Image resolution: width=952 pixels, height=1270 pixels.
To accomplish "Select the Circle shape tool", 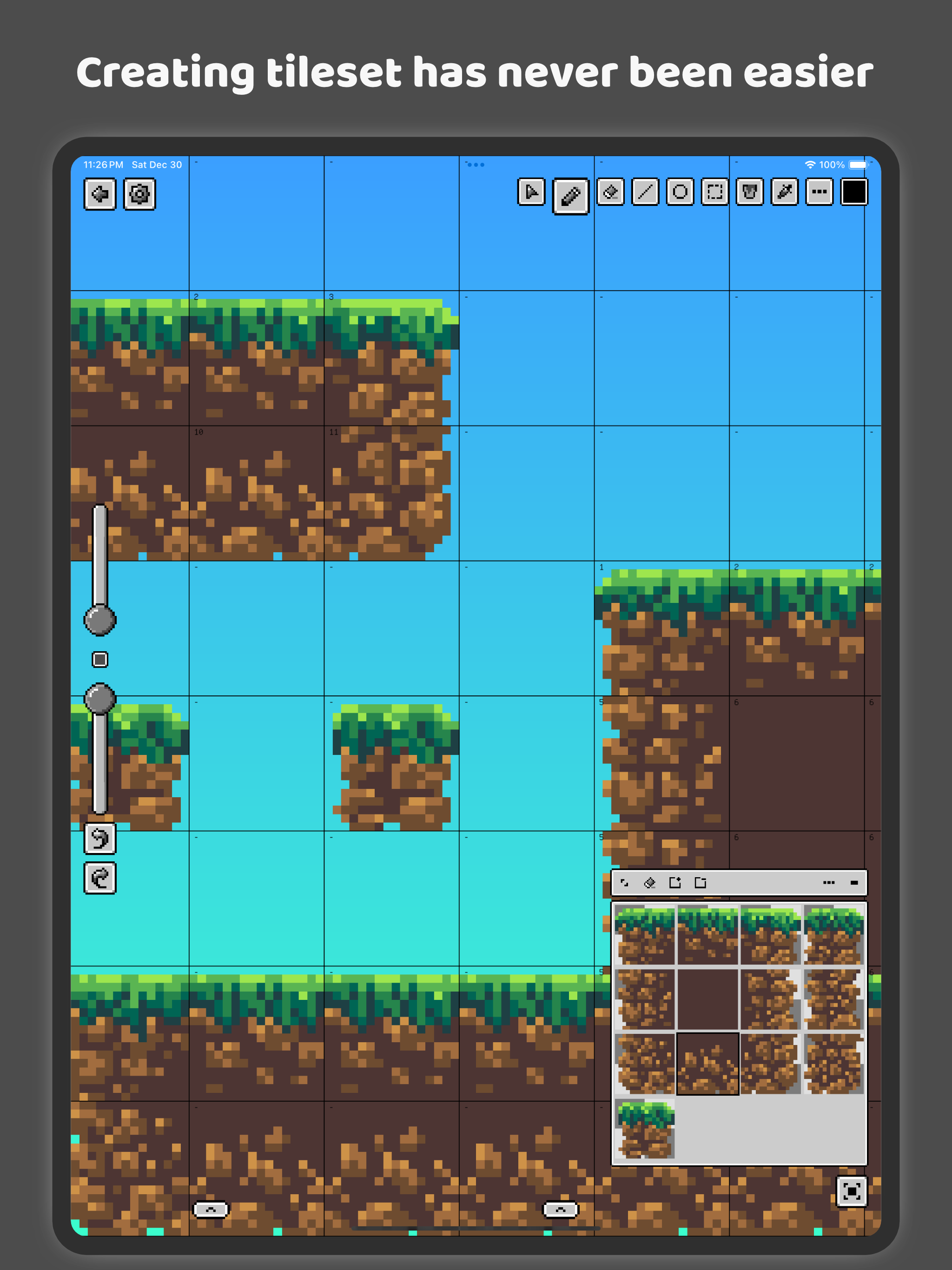I will [680, 192].
